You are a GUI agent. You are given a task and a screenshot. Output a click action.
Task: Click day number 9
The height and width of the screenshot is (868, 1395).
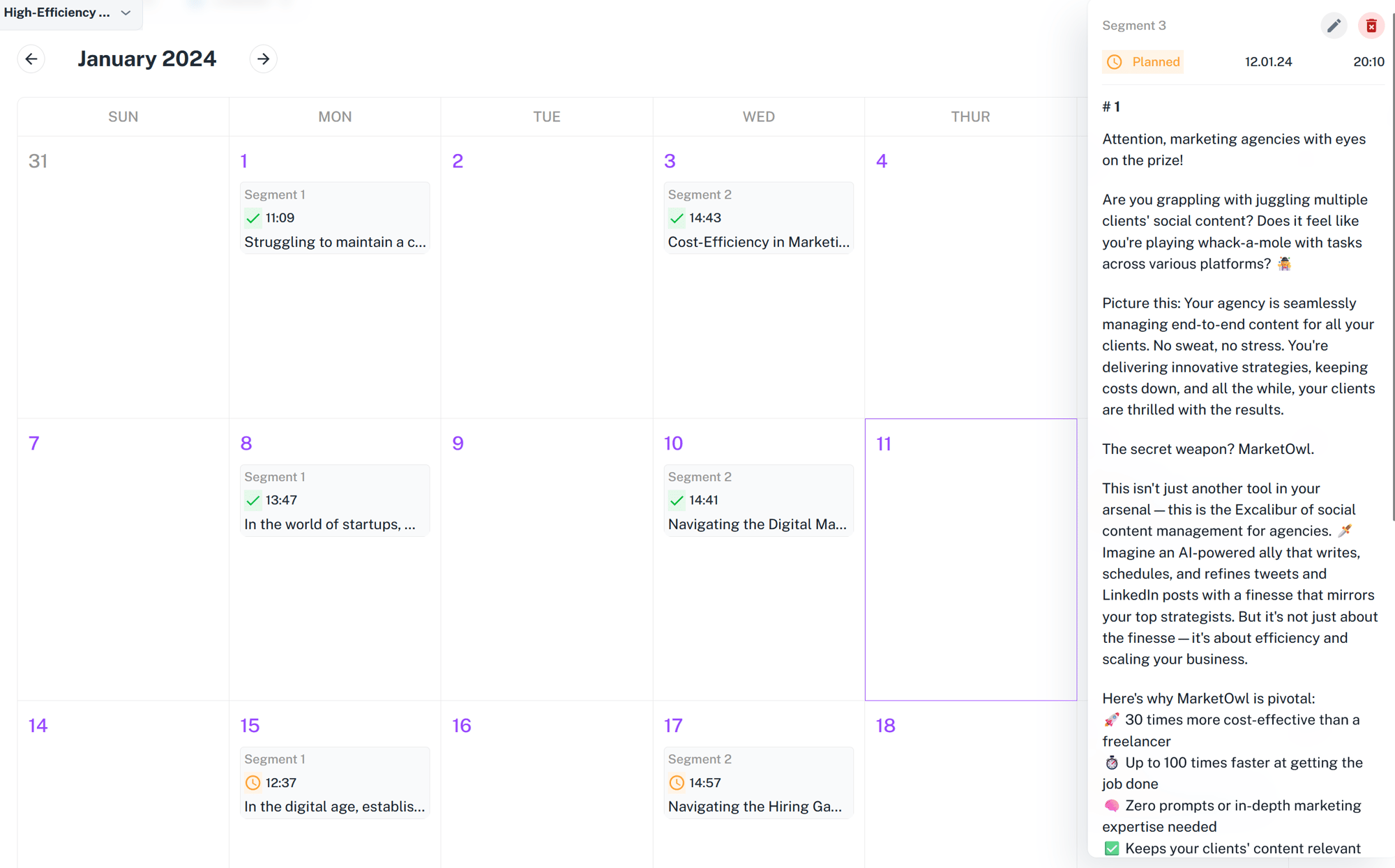pos(458,443)
